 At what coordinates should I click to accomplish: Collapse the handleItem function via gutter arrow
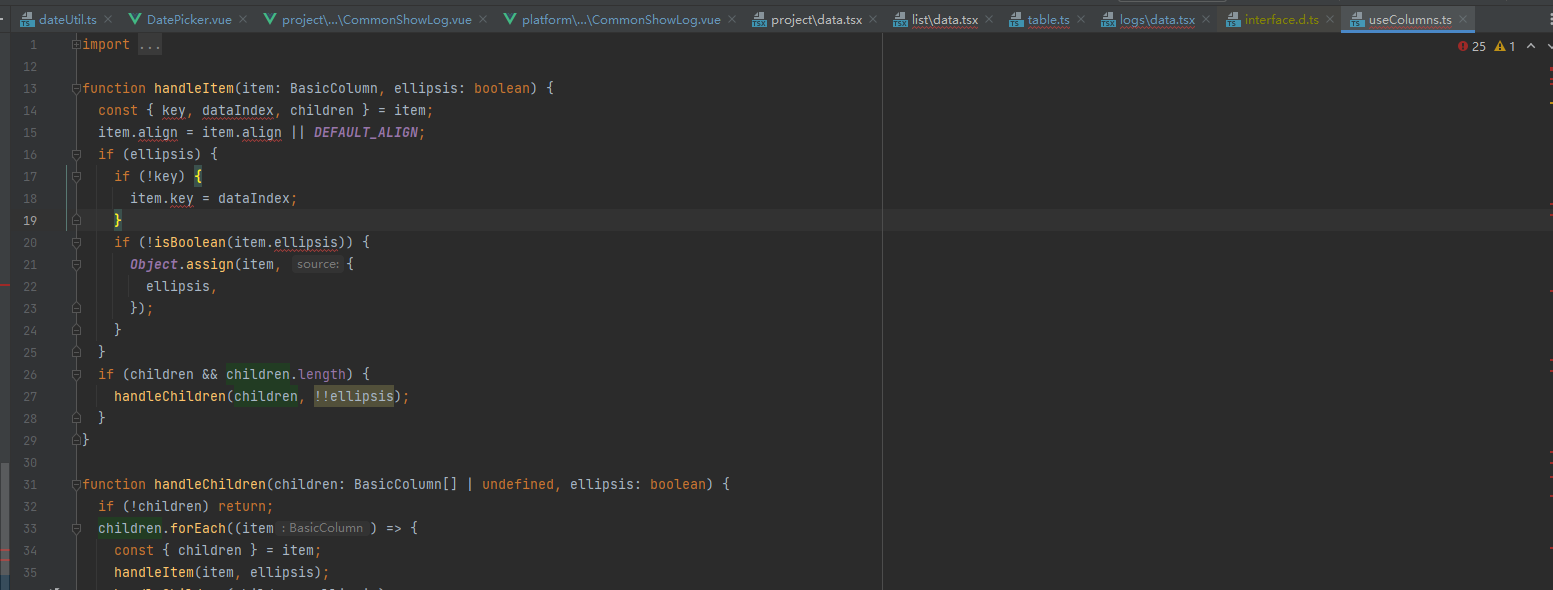(x=75, y=88)
